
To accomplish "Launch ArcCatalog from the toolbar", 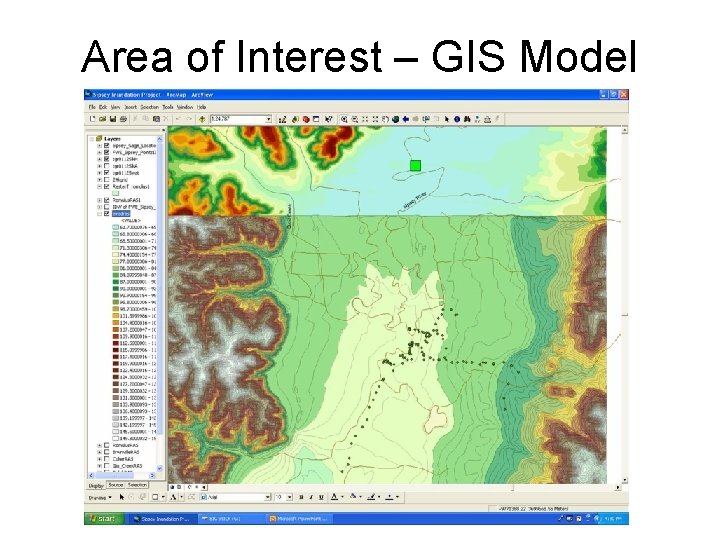I will (x=296, y=119).
